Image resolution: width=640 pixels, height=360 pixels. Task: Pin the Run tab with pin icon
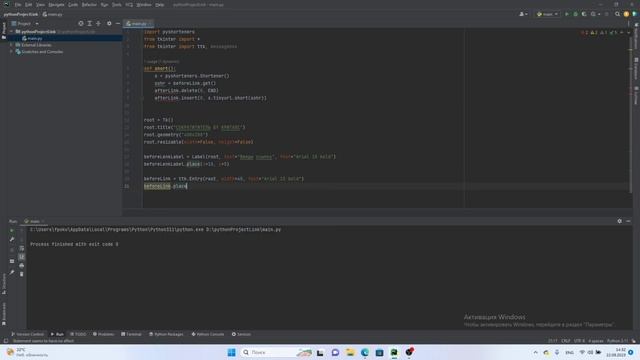point(12,272)
